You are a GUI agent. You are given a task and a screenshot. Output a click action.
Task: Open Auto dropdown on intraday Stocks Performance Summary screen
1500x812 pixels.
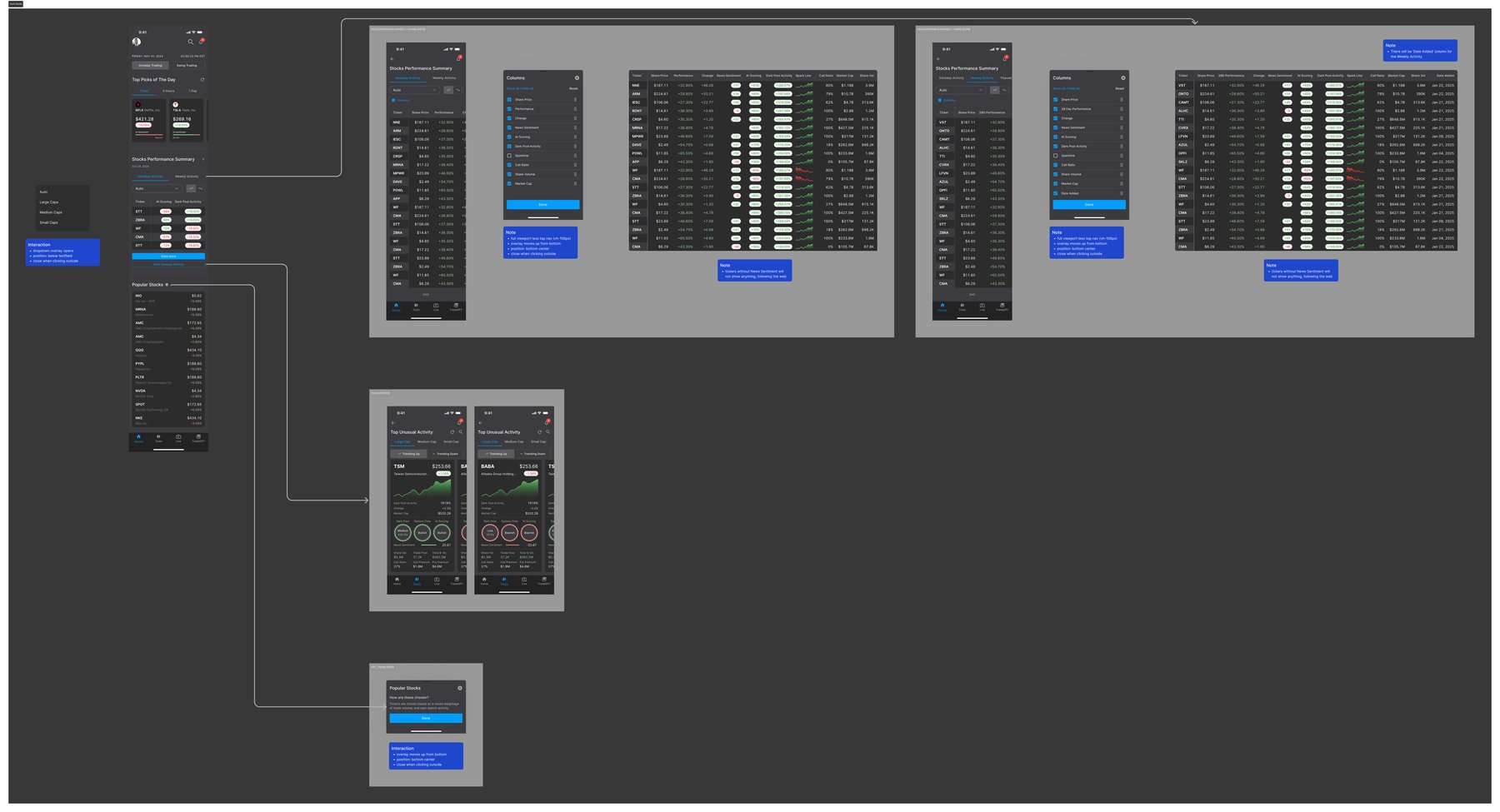(415, 90)
